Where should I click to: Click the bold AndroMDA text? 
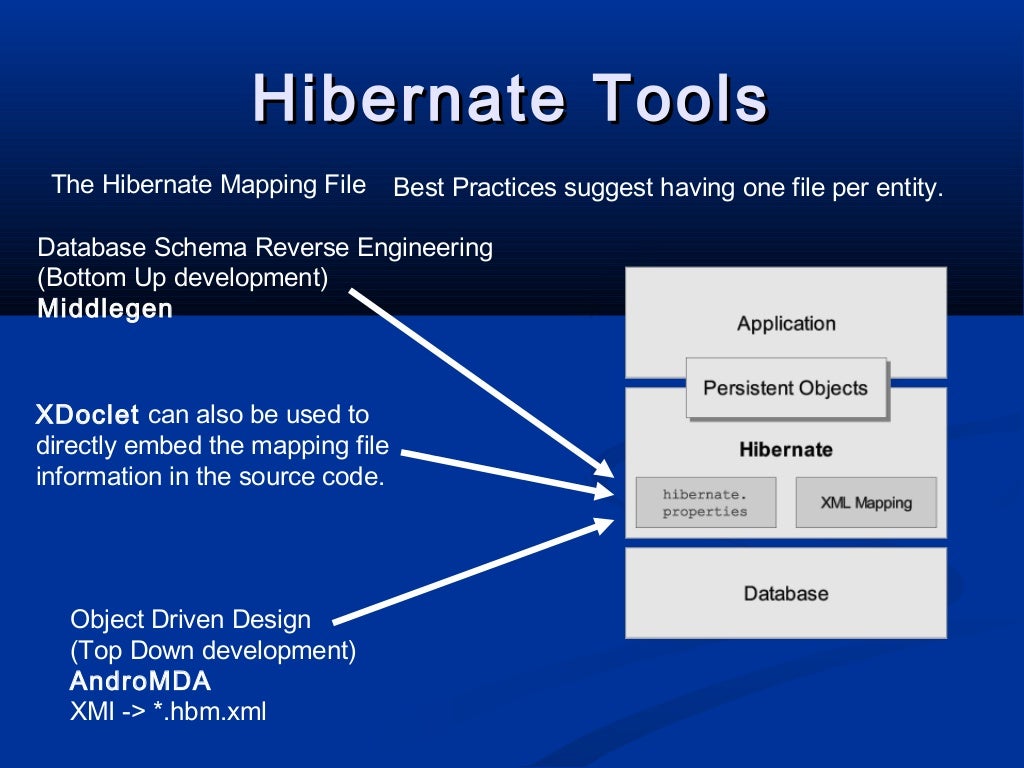click(x=140, y=681)
